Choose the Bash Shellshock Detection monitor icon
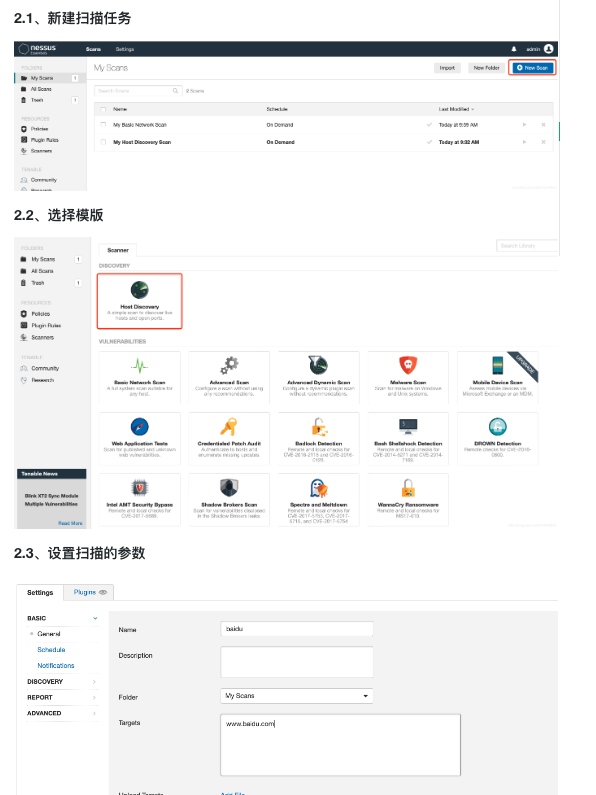This screenshot has height=795, width=596. click(x=408, y=426)
